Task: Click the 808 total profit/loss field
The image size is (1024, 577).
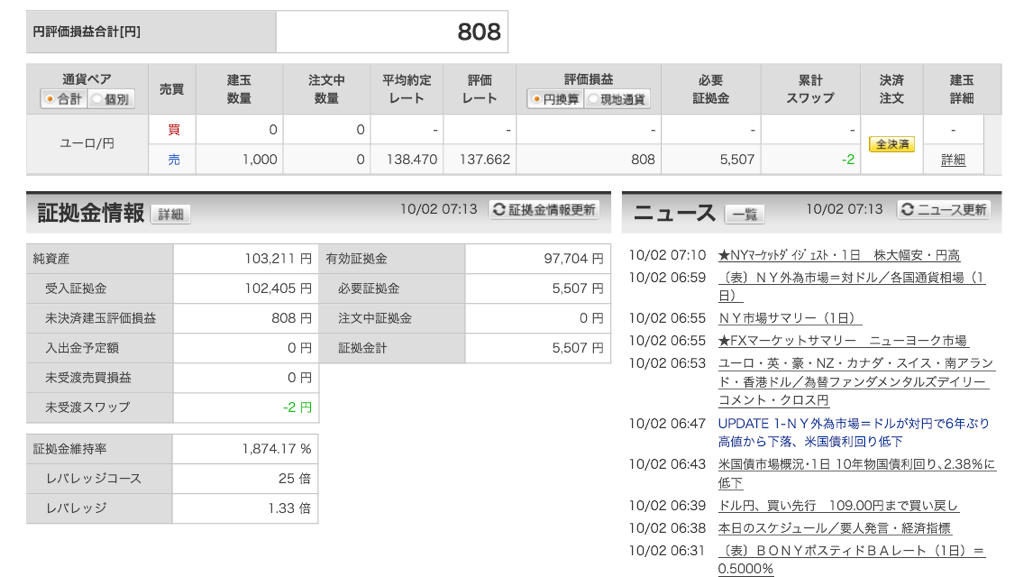Action: pos(391,32)
